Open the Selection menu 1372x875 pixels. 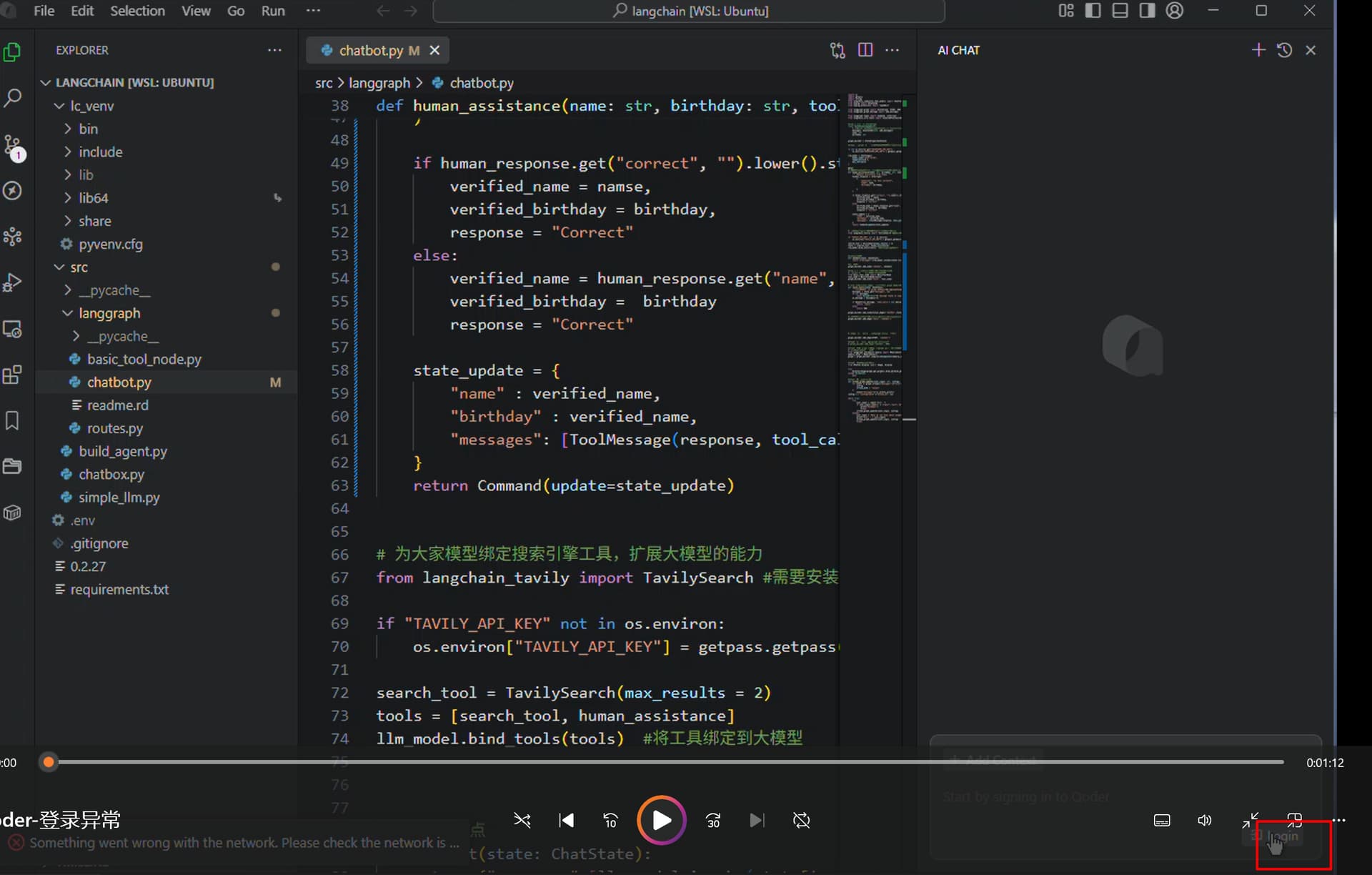[x=137, y=11]
